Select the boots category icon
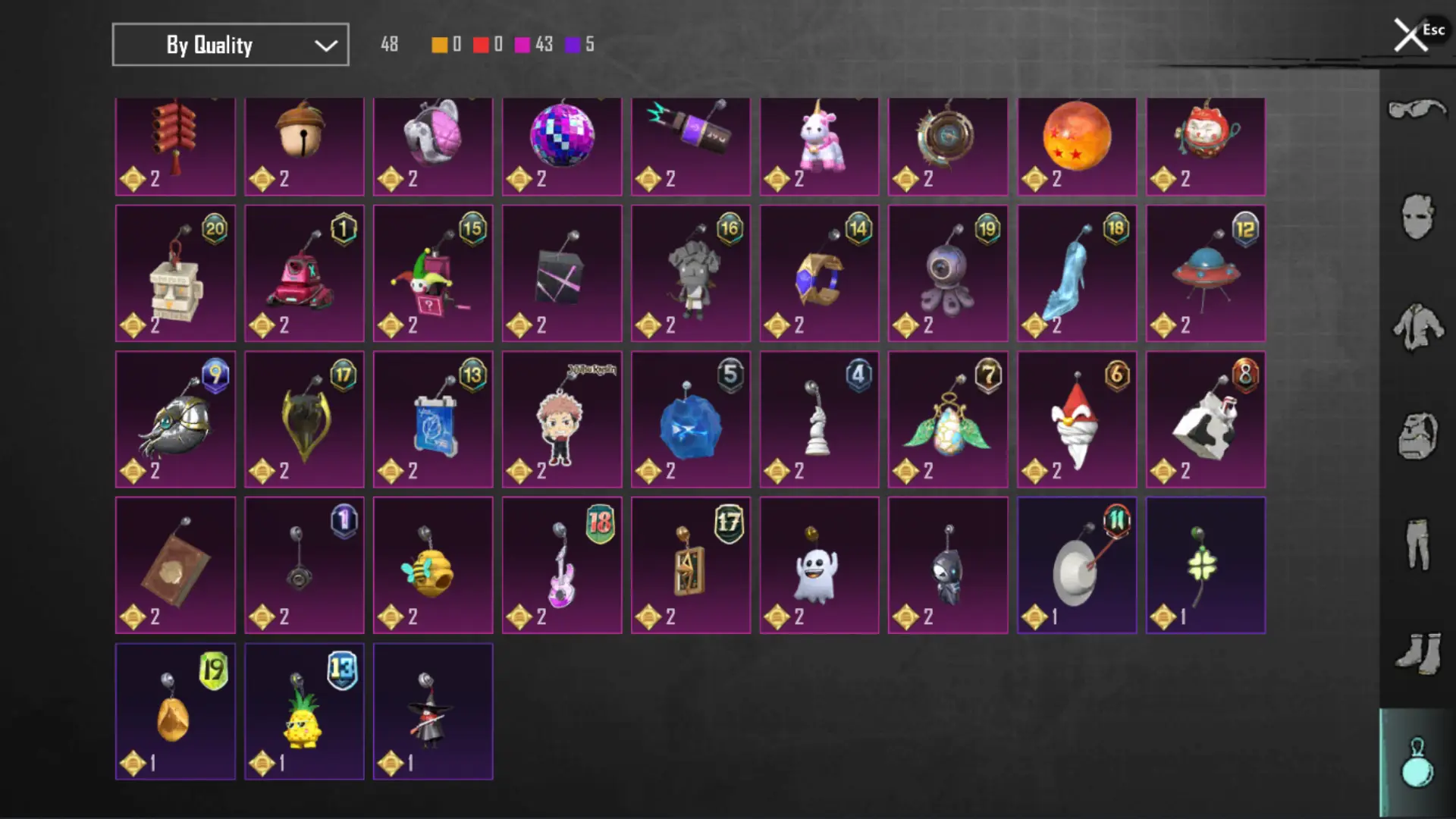 pyautogui.click(x=1417, y=653)
